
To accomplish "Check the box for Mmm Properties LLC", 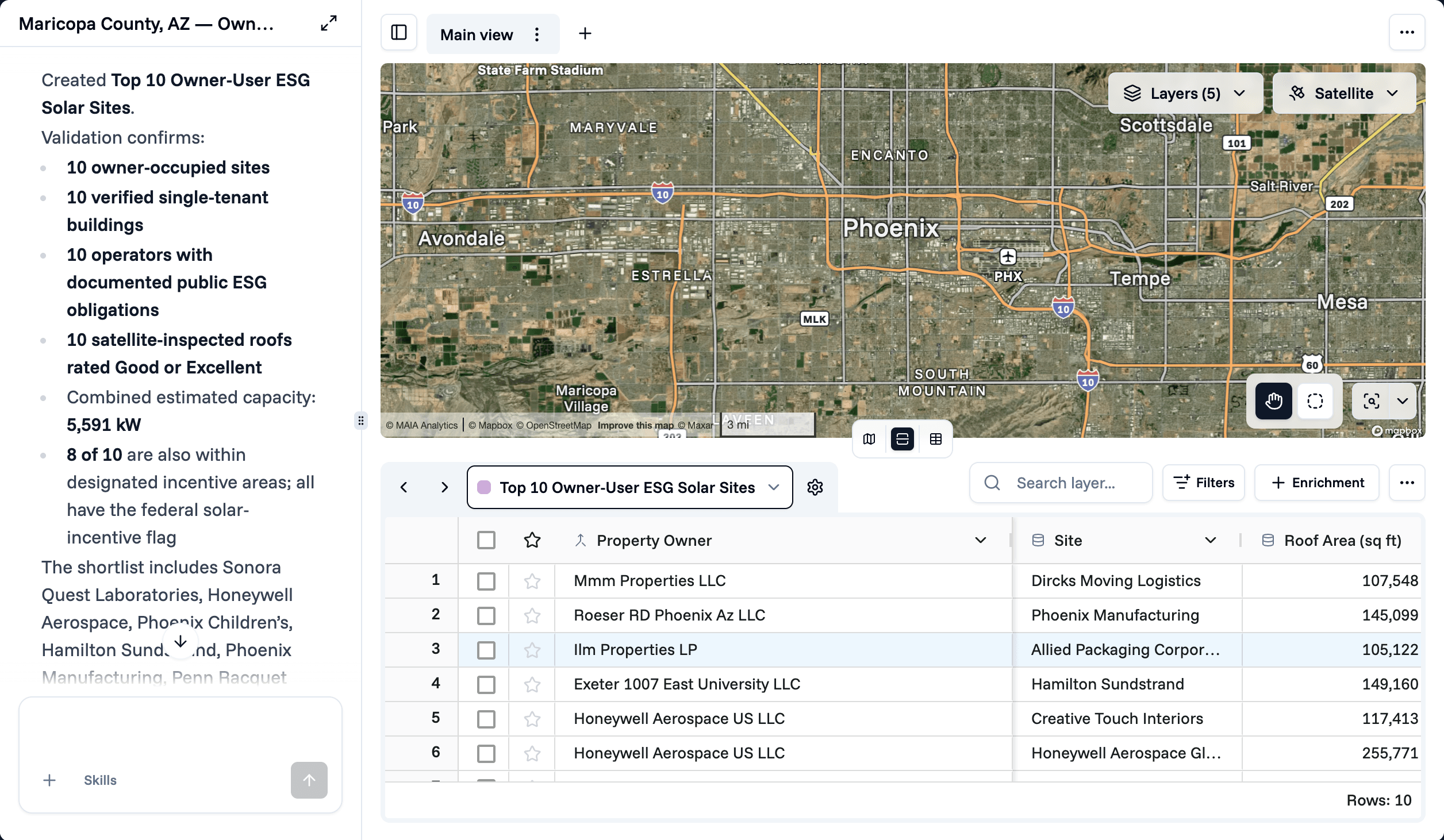I will click(x=486, y=581).
